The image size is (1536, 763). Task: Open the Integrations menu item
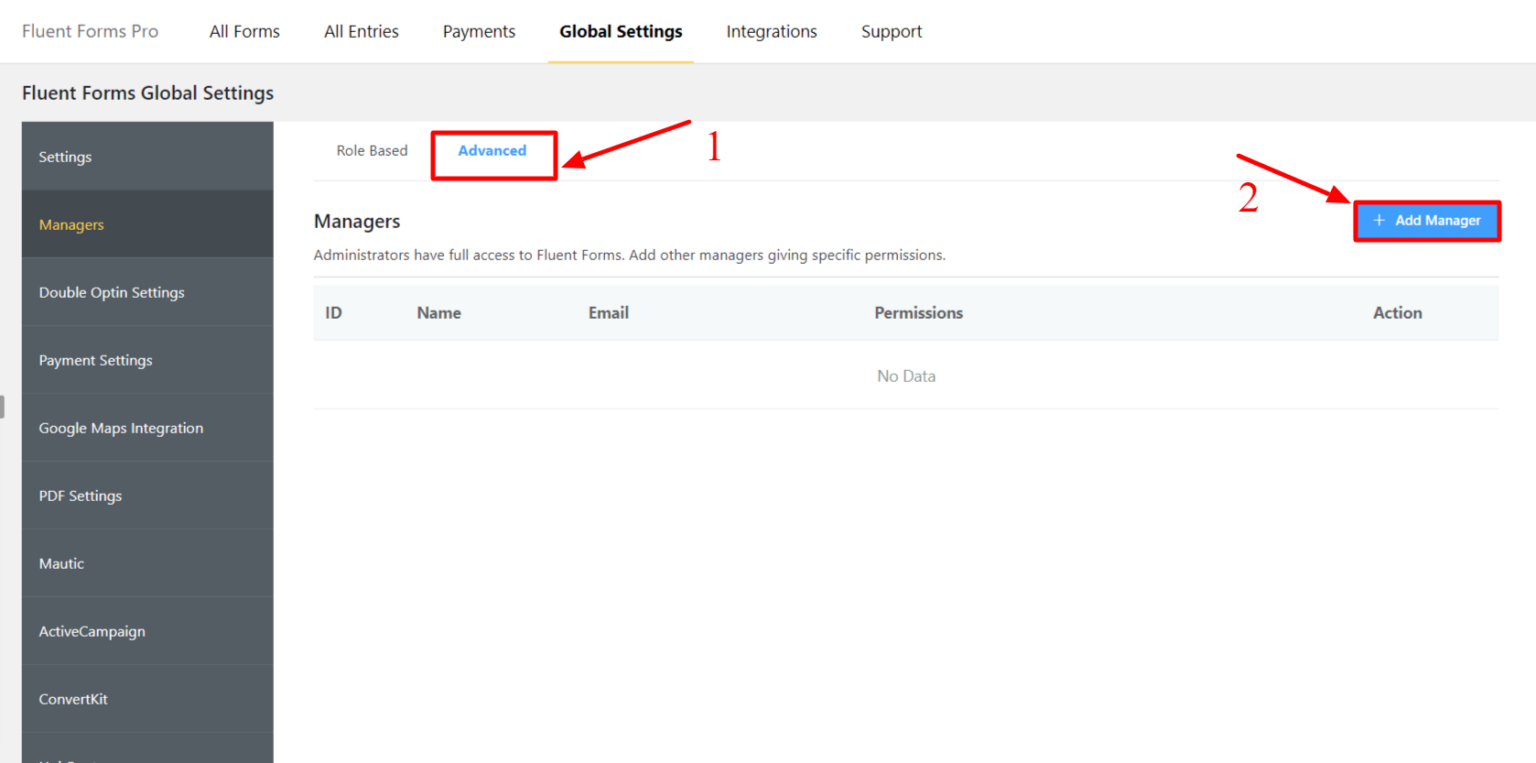tap(771, 31)
